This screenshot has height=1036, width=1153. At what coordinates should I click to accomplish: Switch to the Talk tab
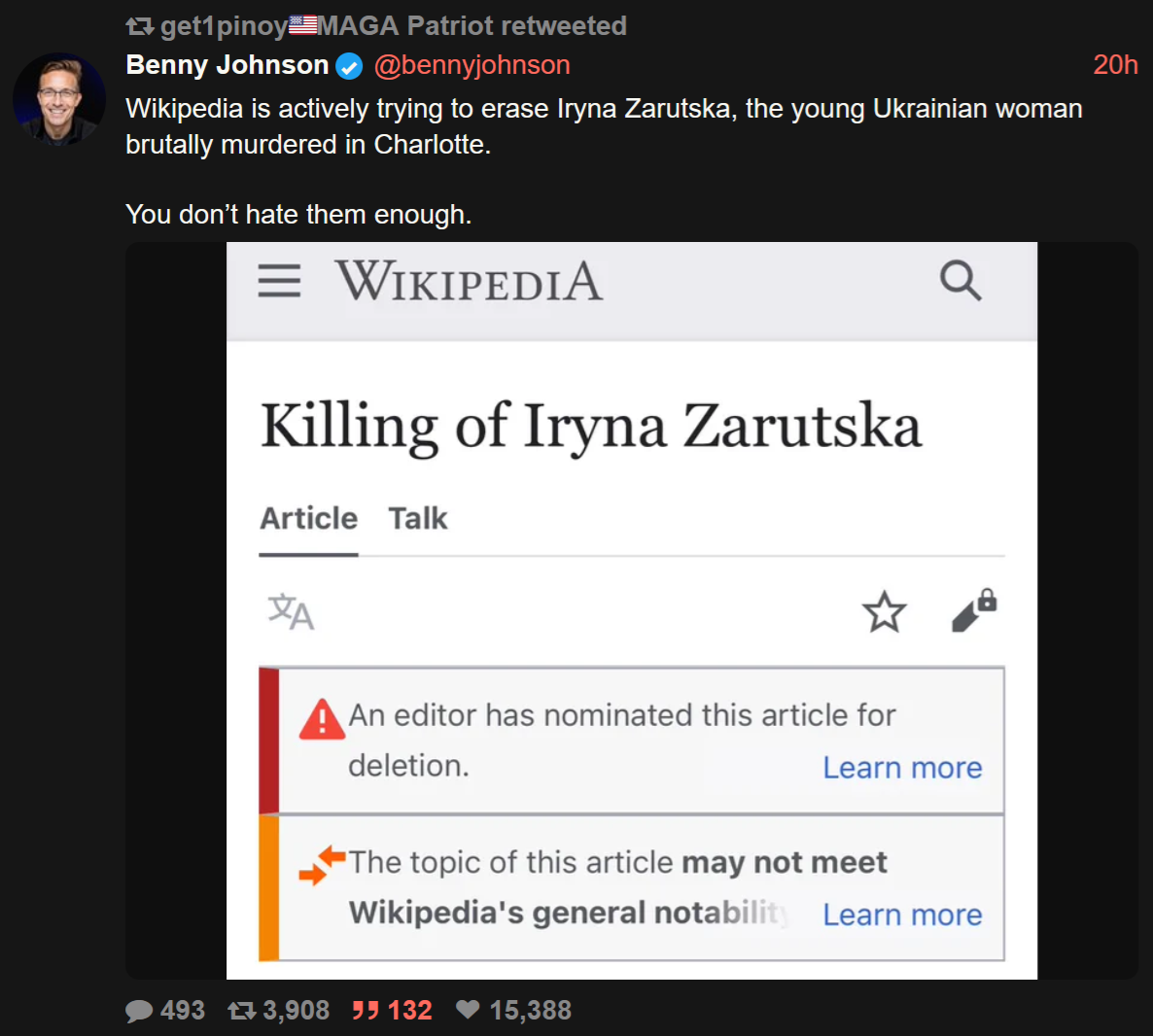[418, 518]
